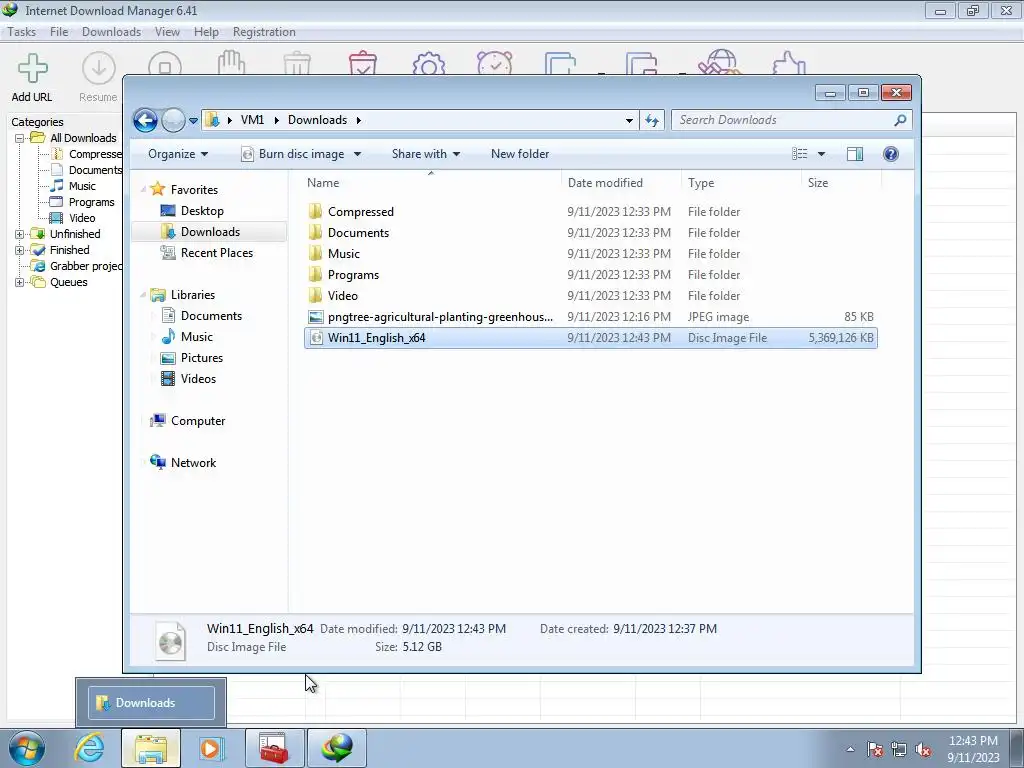
Task: Click the search magnifier icon
Action: [x=900, y=120]
